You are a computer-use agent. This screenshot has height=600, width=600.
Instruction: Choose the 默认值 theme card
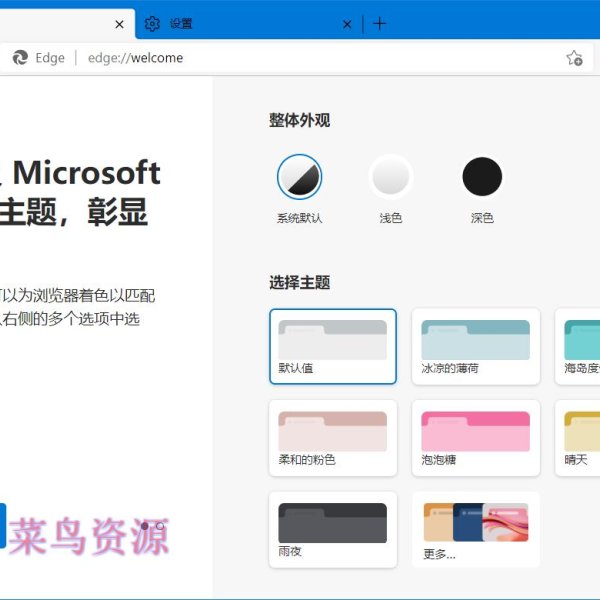tap(333, 346)
